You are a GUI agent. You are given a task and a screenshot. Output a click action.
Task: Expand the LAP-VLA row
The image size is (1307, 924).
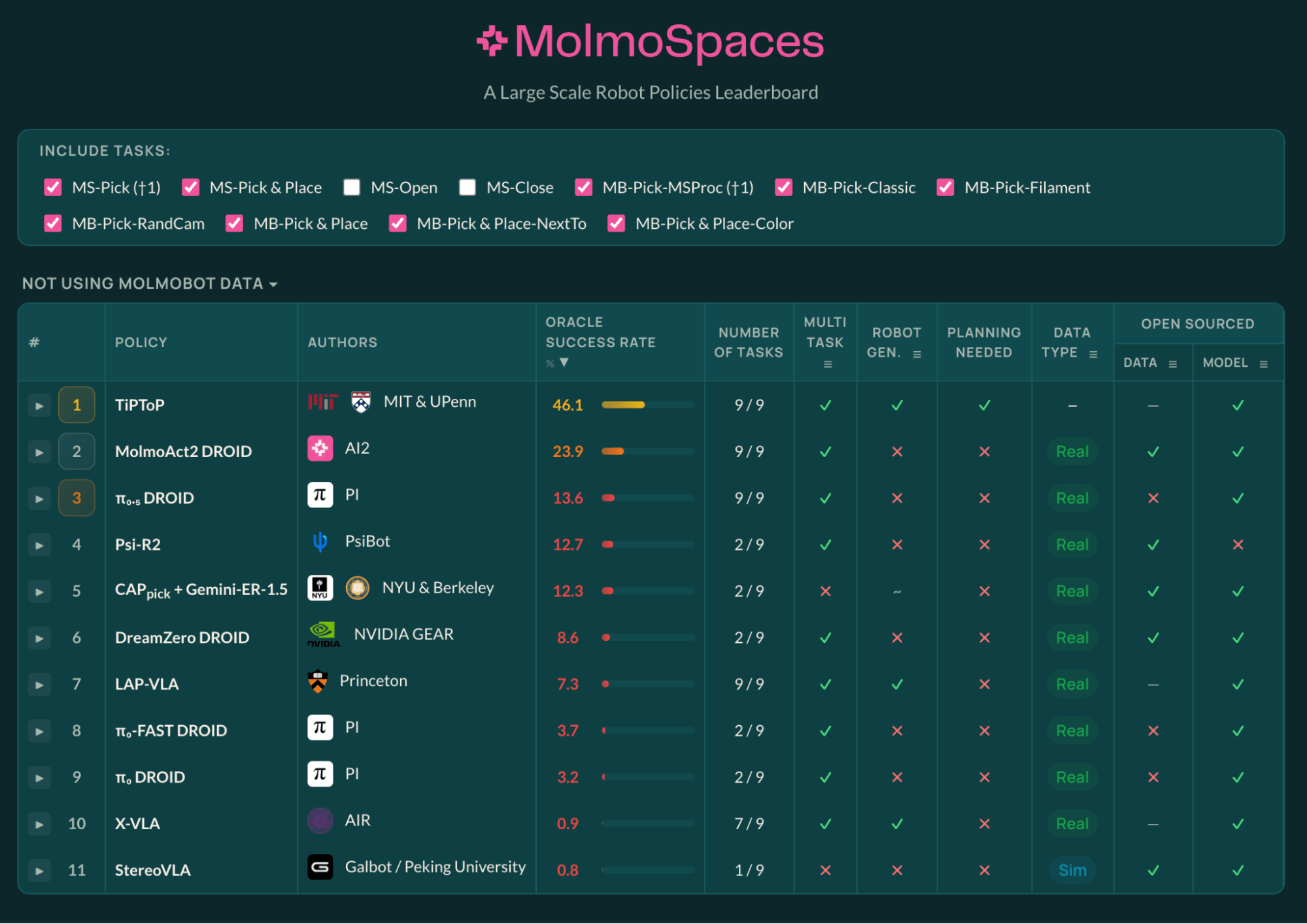pos(39,685)
